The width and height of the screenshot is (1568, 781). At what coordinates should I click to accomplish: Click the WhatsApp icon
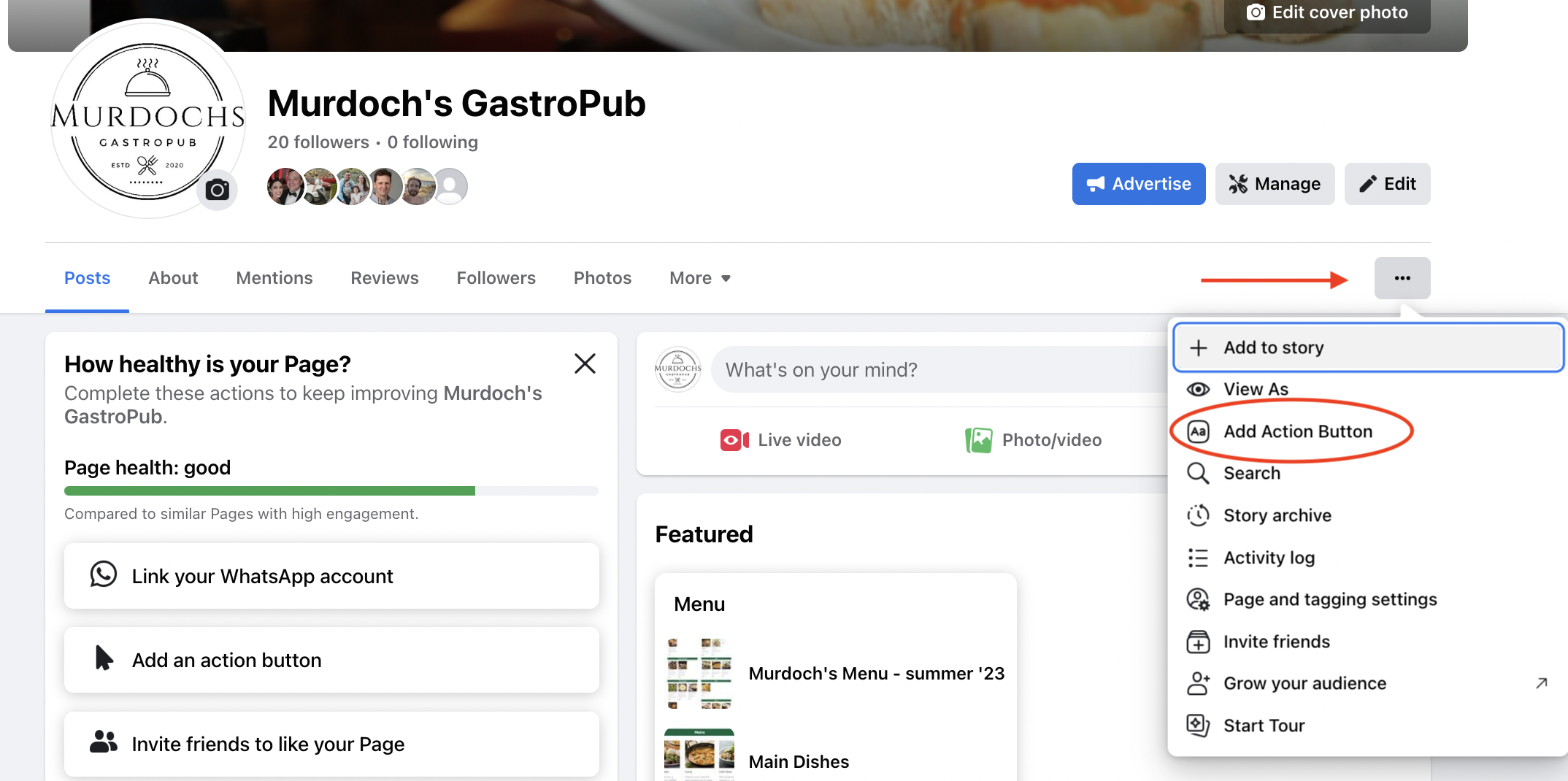click(x=103, y=574)
